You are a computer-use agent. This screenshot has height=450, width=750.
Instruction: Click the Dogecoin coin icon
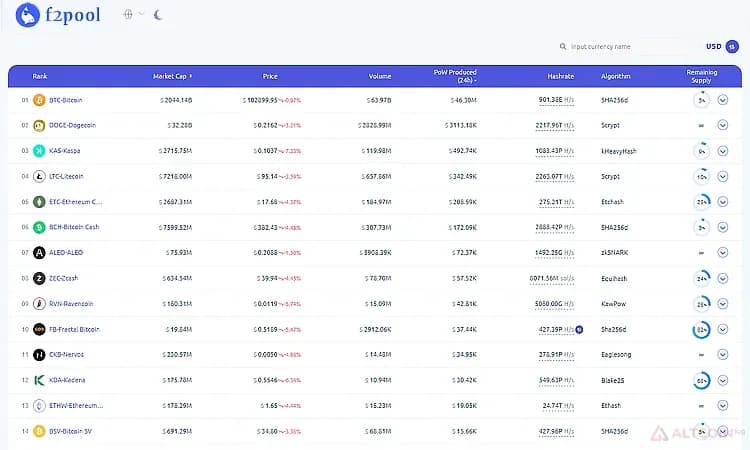(x=39, y=125)
